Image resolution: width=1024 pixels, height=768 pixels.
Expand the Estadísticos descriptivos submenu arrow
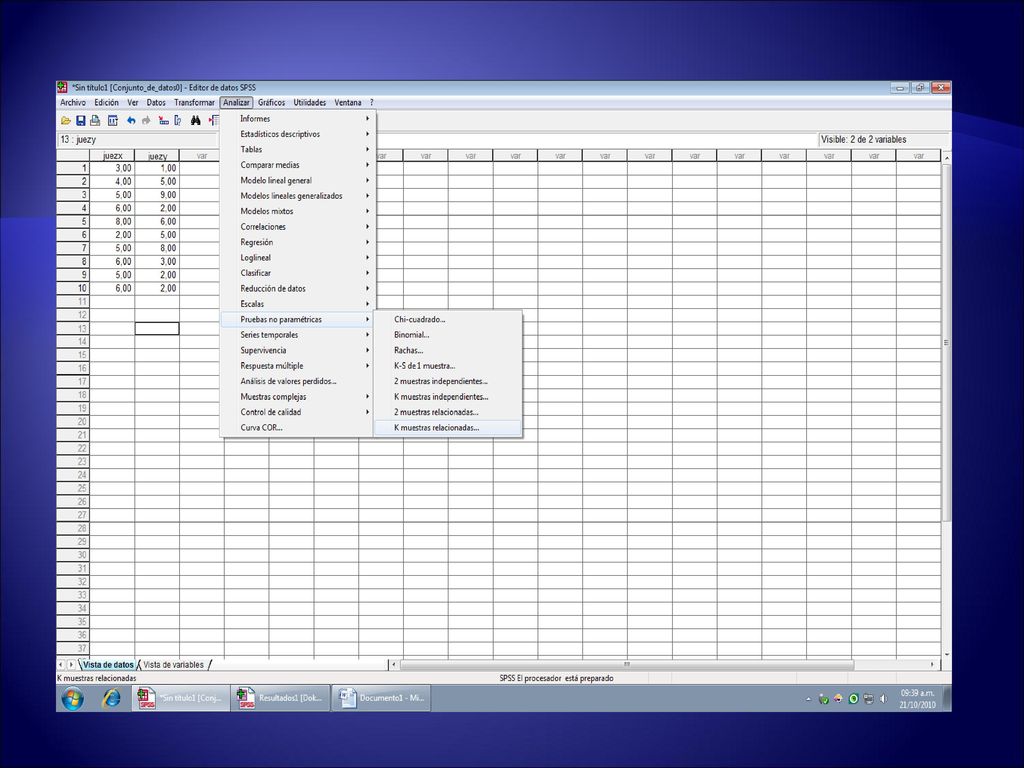coord(367,134)
